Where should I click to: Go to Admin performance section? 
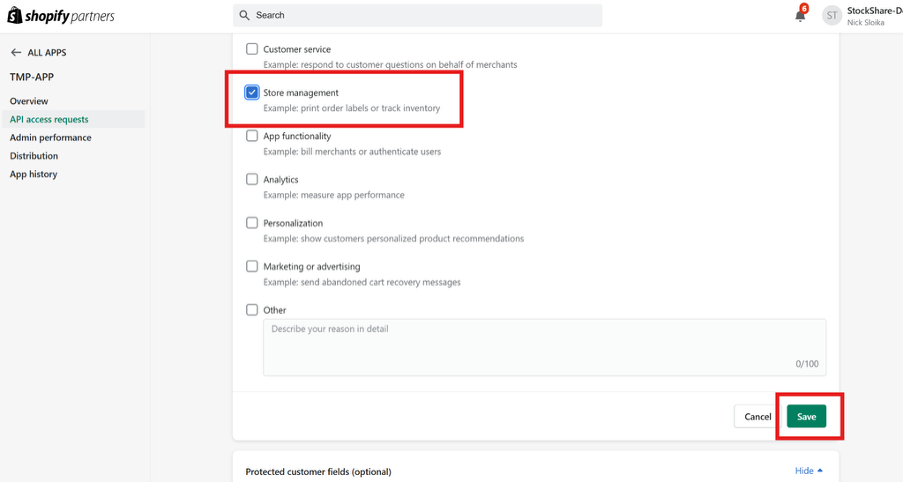[50, 138]
